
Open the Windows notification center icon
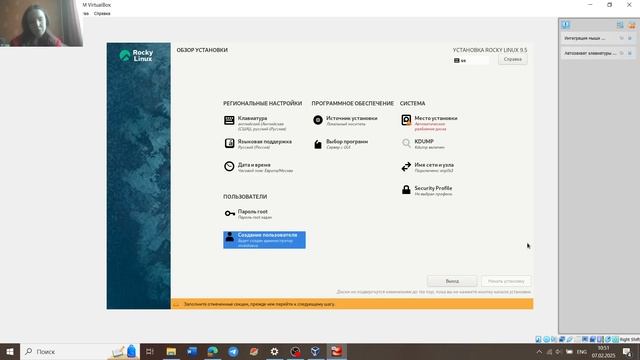coord(627,352)
